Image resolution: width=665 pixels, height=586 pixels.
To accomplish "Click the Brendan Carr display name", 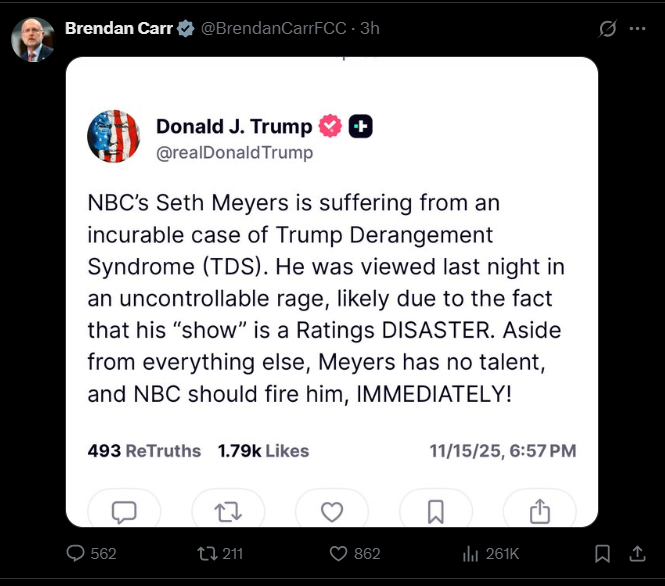I will 118,28.
